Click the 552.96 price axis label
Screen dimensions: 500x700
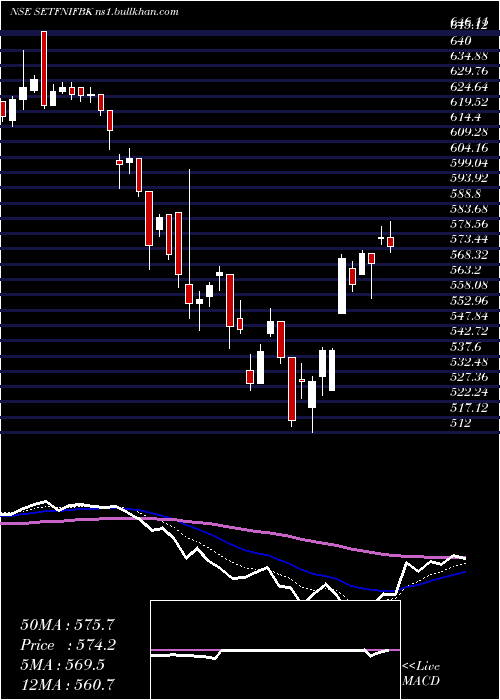469,300
